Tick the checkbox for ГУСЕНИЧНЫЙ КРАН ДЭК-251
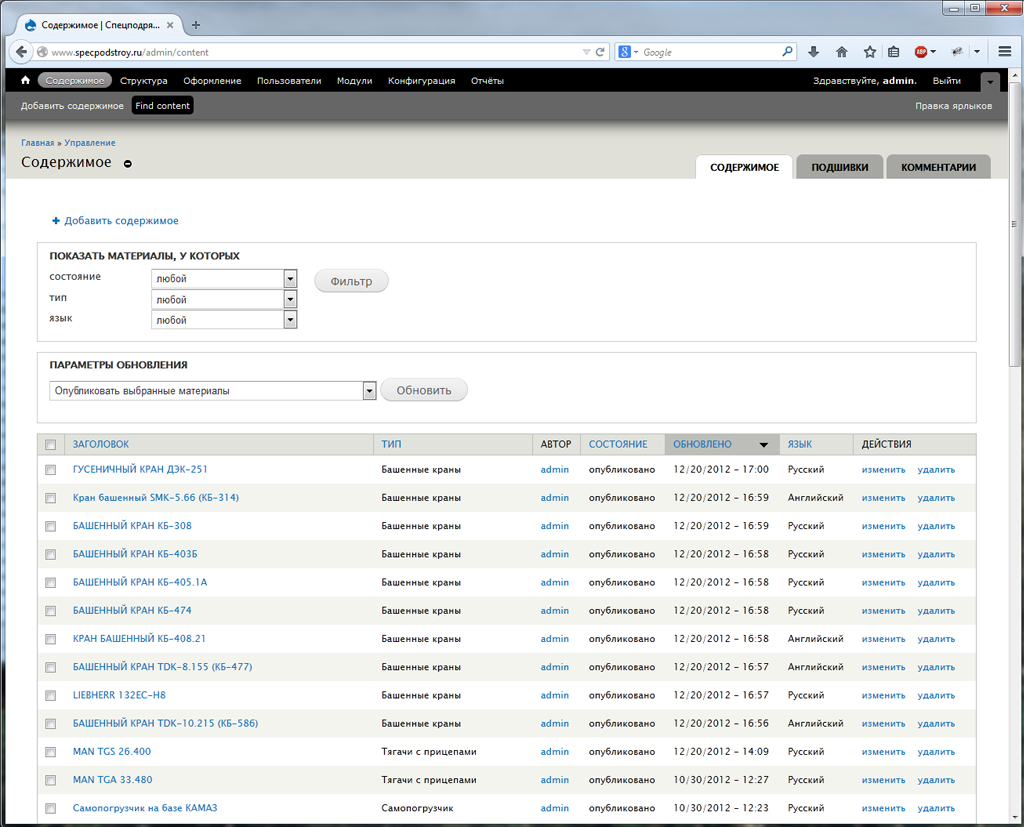The width and height of the screenshot is (1024, 827). pyautogui.click(x=51, y=470)
